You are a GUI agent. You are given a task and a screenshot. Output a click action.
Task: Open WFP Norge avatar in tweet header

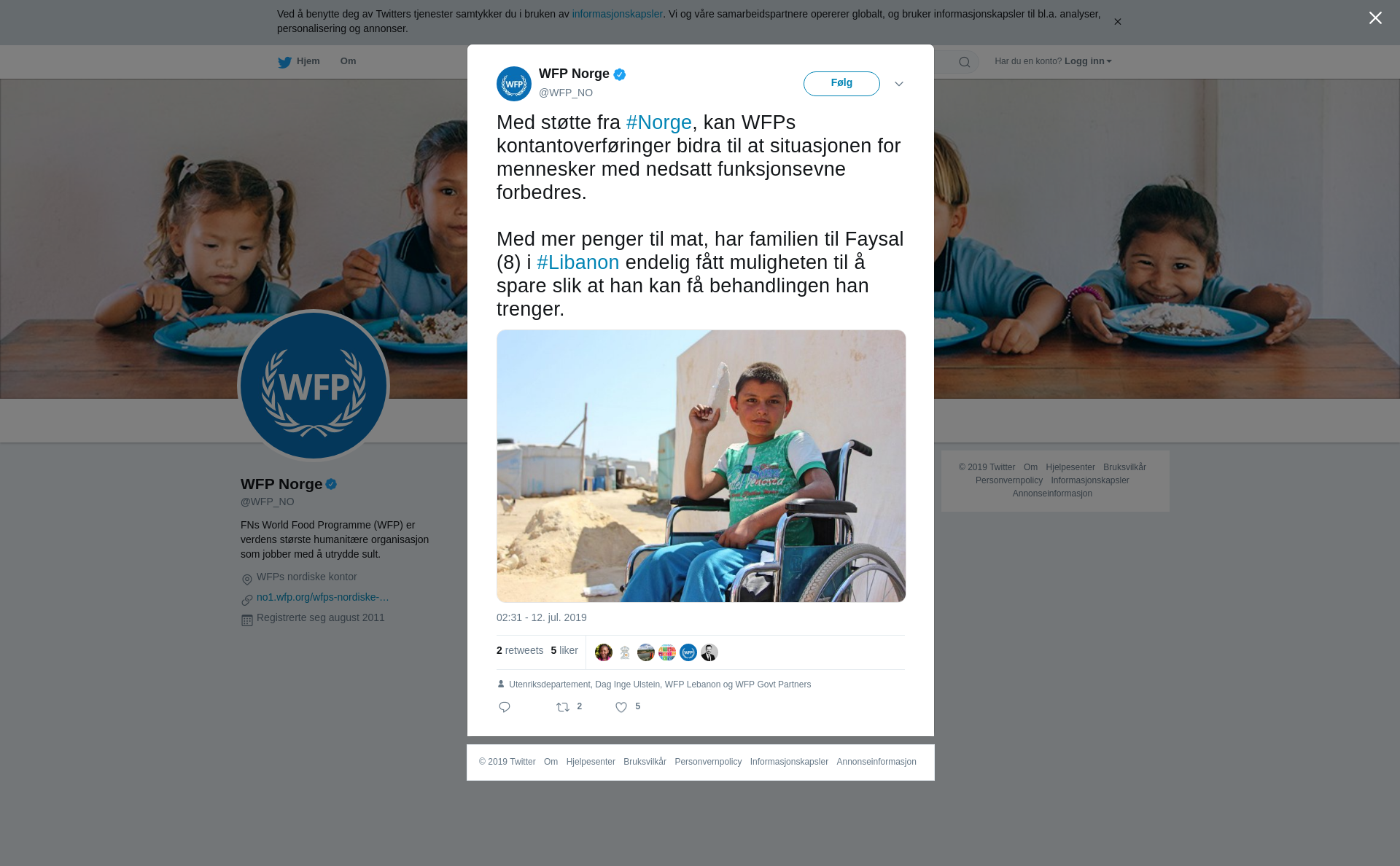click(514, 84)
